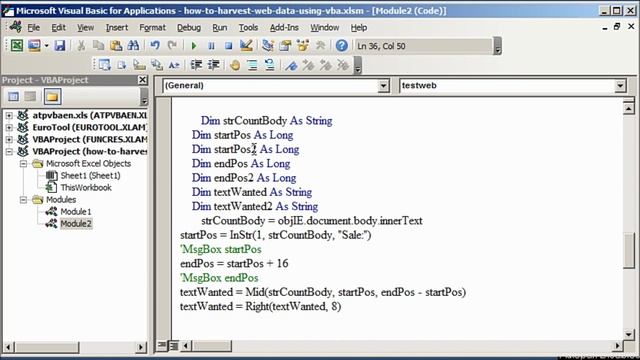Run the macro with green play button

coord(194,46)
